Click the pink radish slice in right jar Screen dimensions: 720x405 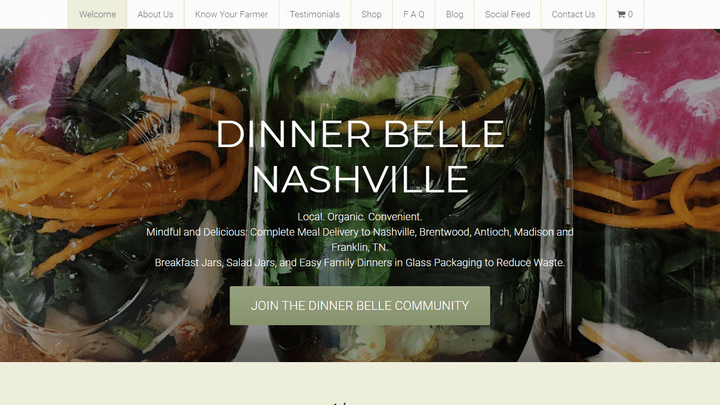click(661, 92)
